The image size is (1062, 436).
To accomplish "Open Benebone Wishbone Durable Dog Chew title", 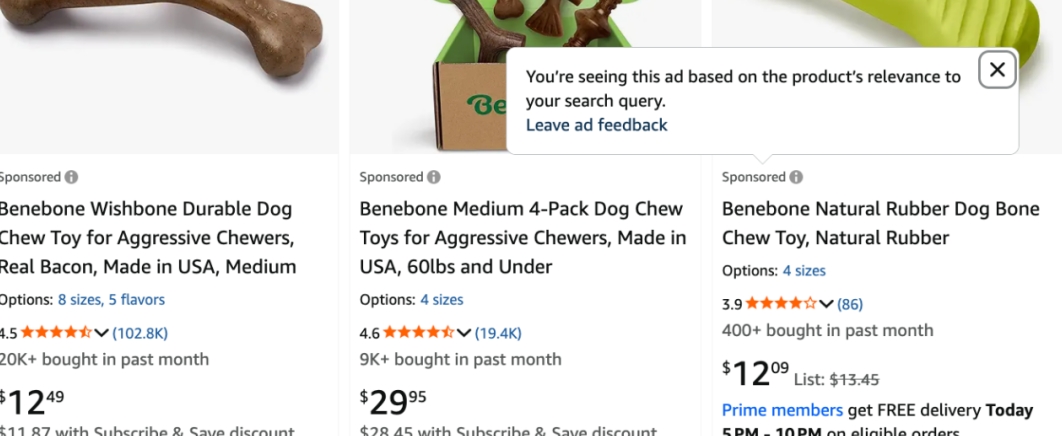I will click(146, 238).
